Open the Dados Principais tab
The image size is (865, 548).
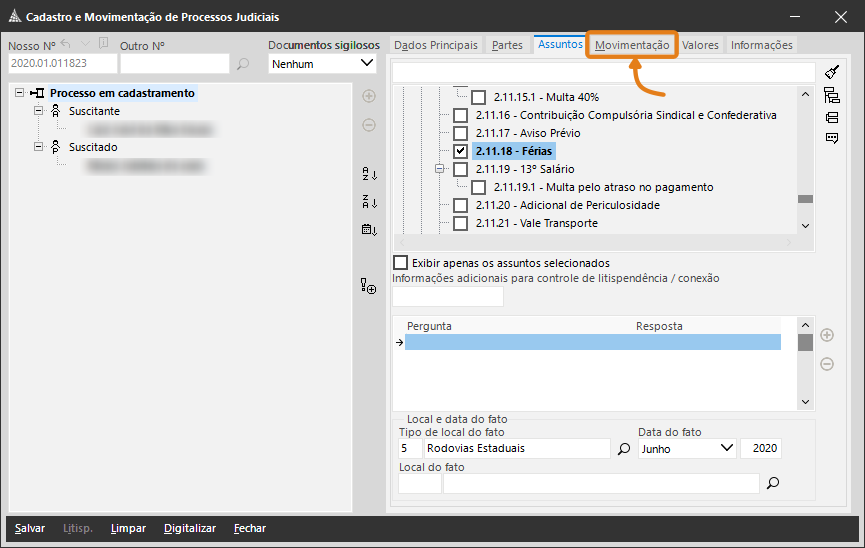click(436, 45)
